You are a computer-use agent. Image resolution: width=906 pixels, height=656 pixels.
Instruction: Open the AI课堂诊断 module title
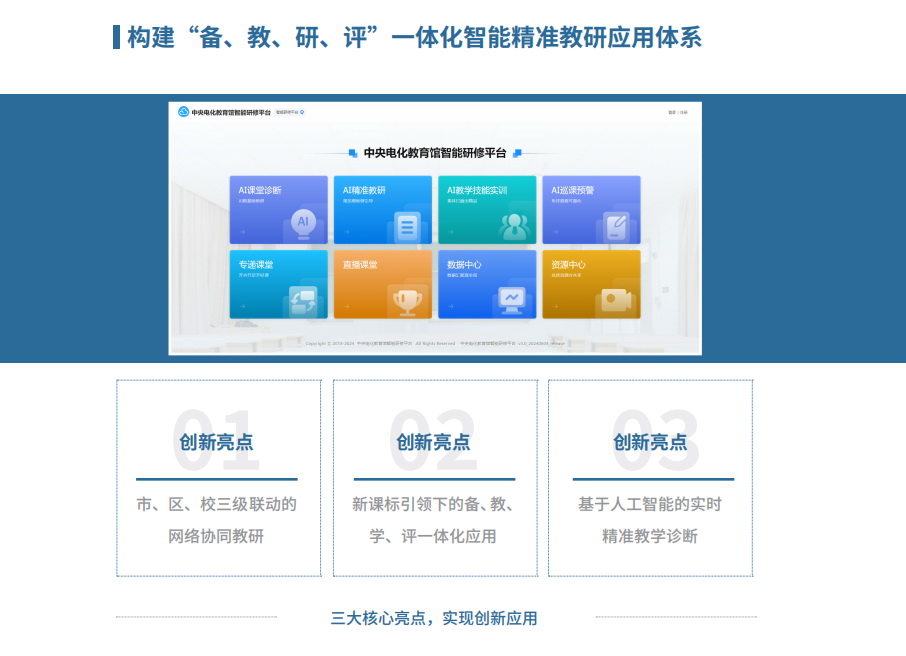point(259,189)
